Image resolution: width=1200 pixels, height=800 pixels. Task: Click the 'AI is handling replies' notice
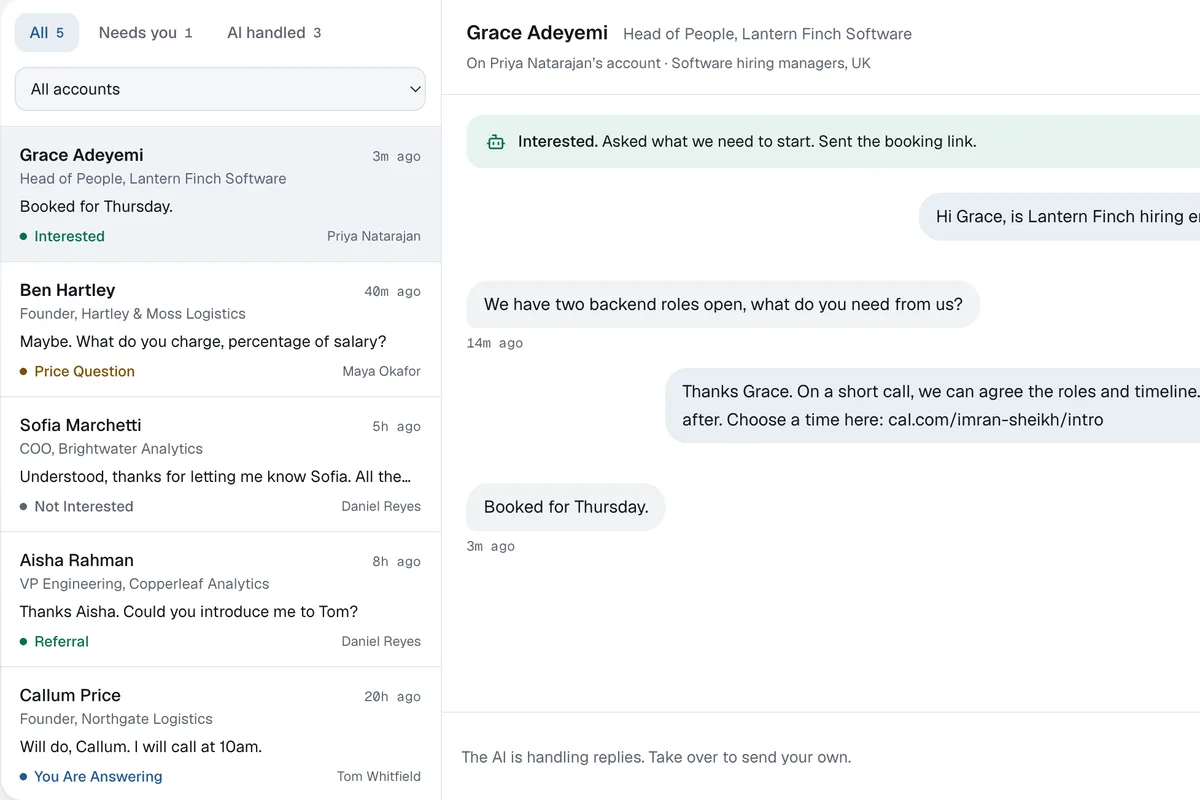[x=656, y=757]
